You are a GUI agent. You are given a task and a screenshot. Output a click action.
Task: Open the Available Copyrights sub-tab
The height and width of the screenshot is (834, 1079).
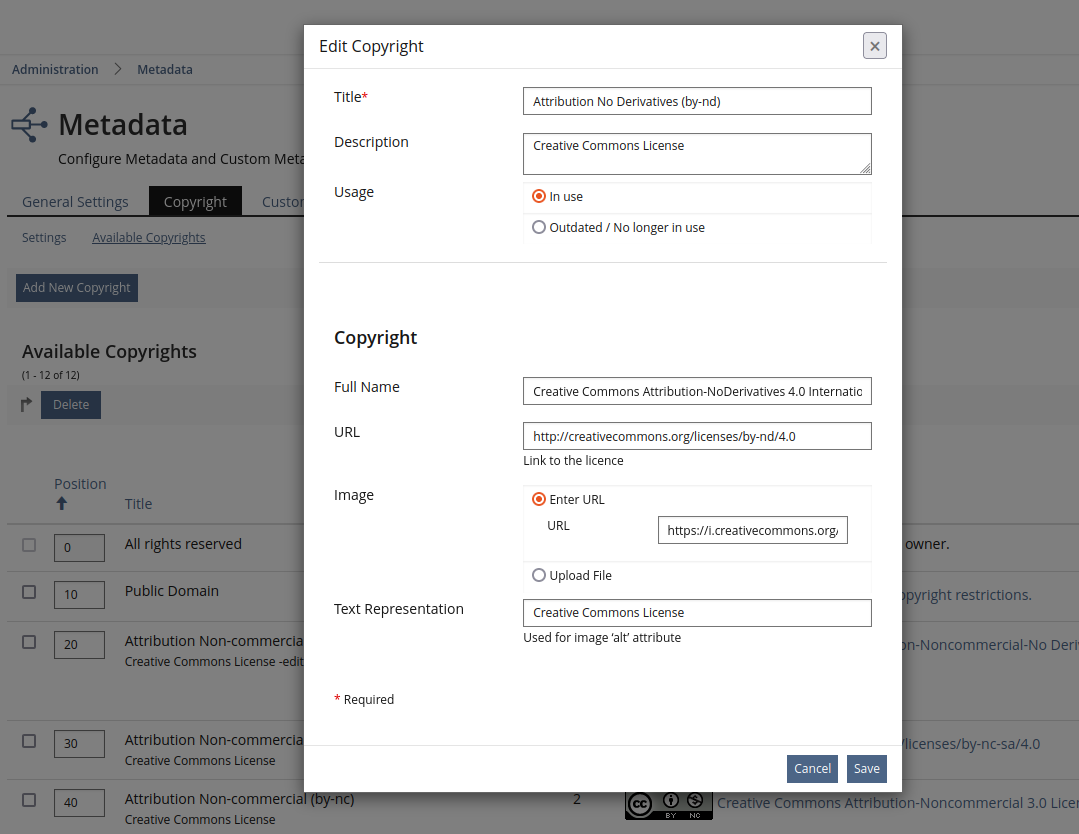pyautogui.click(x=148, y=237)
